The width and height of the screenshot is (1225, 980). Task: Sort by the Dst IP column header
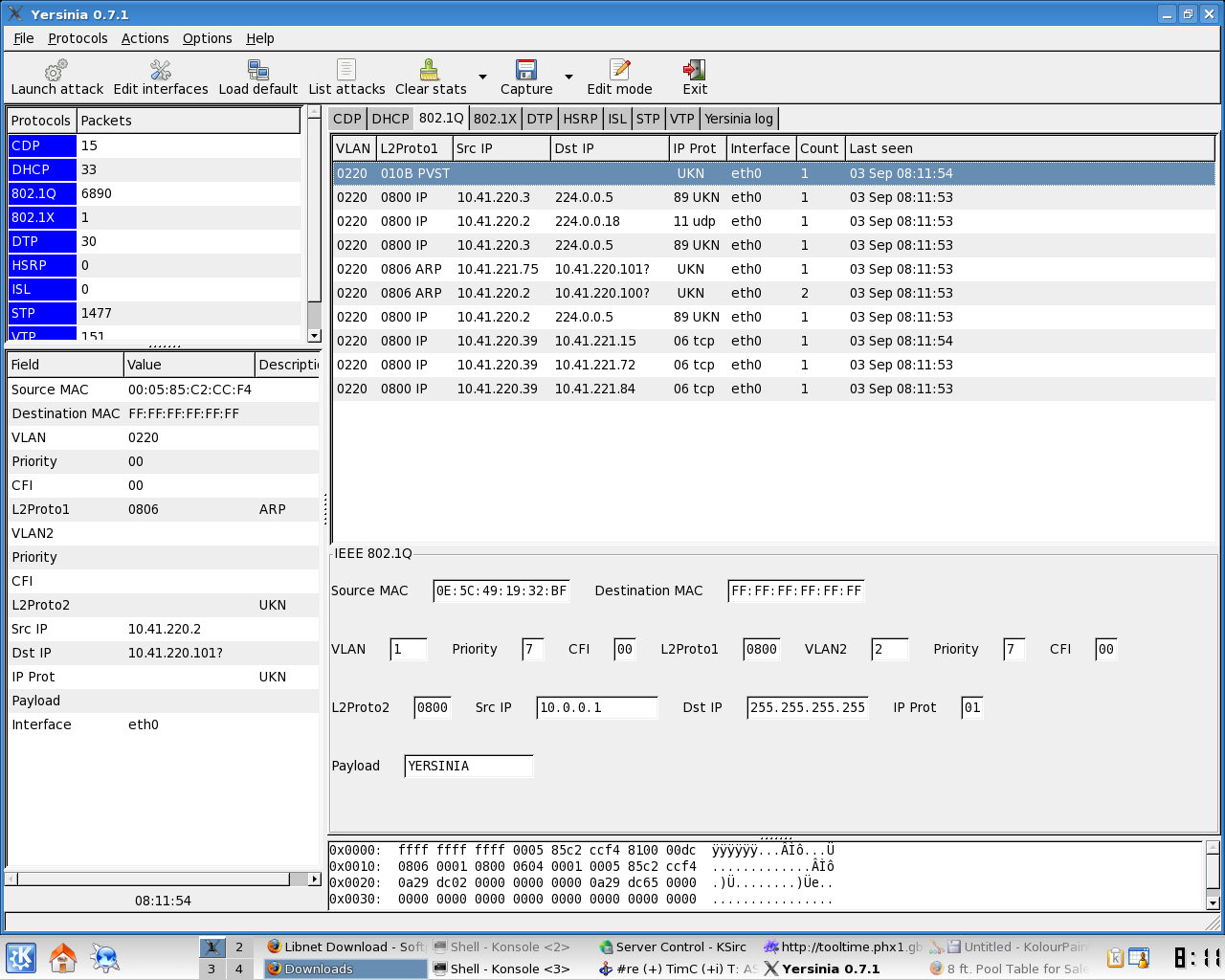610,148
